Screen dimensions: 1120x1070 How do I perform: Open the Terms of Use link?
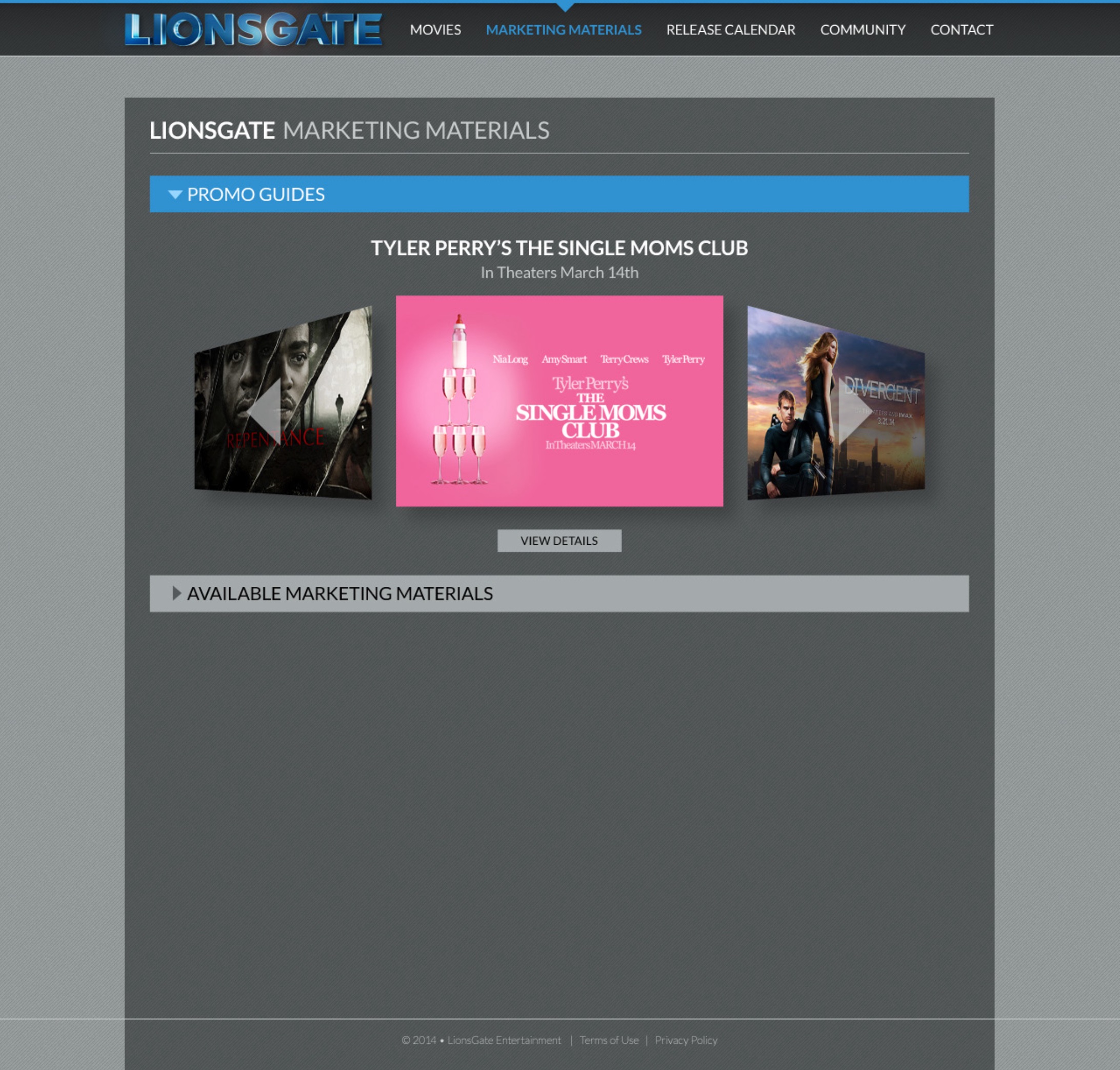tap(609, 1040)
